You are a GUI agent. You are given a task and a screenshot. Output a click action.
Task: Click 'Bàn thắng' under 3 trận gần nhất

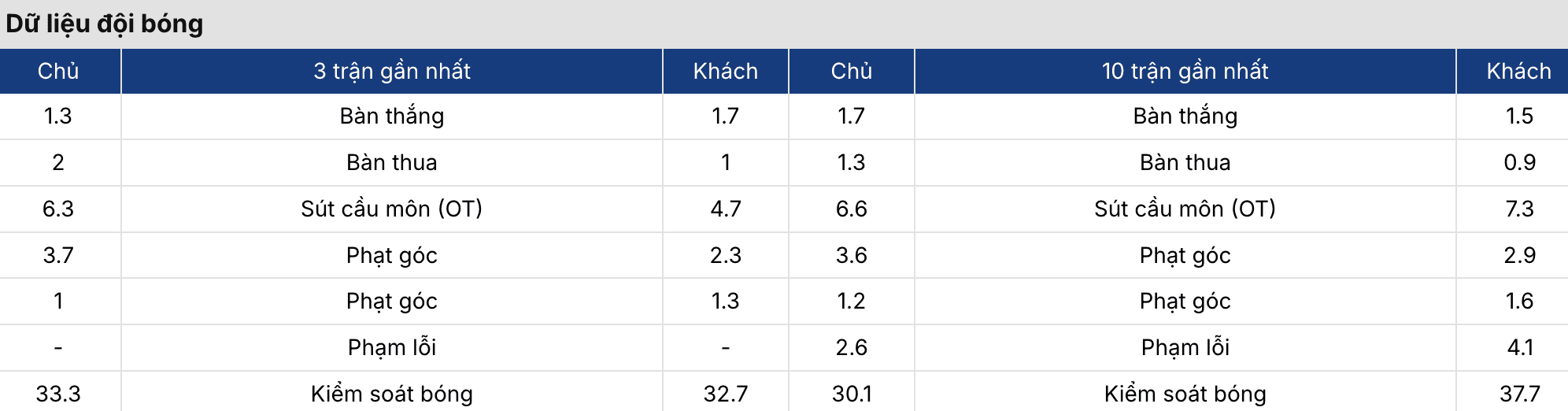click(392, 116)
